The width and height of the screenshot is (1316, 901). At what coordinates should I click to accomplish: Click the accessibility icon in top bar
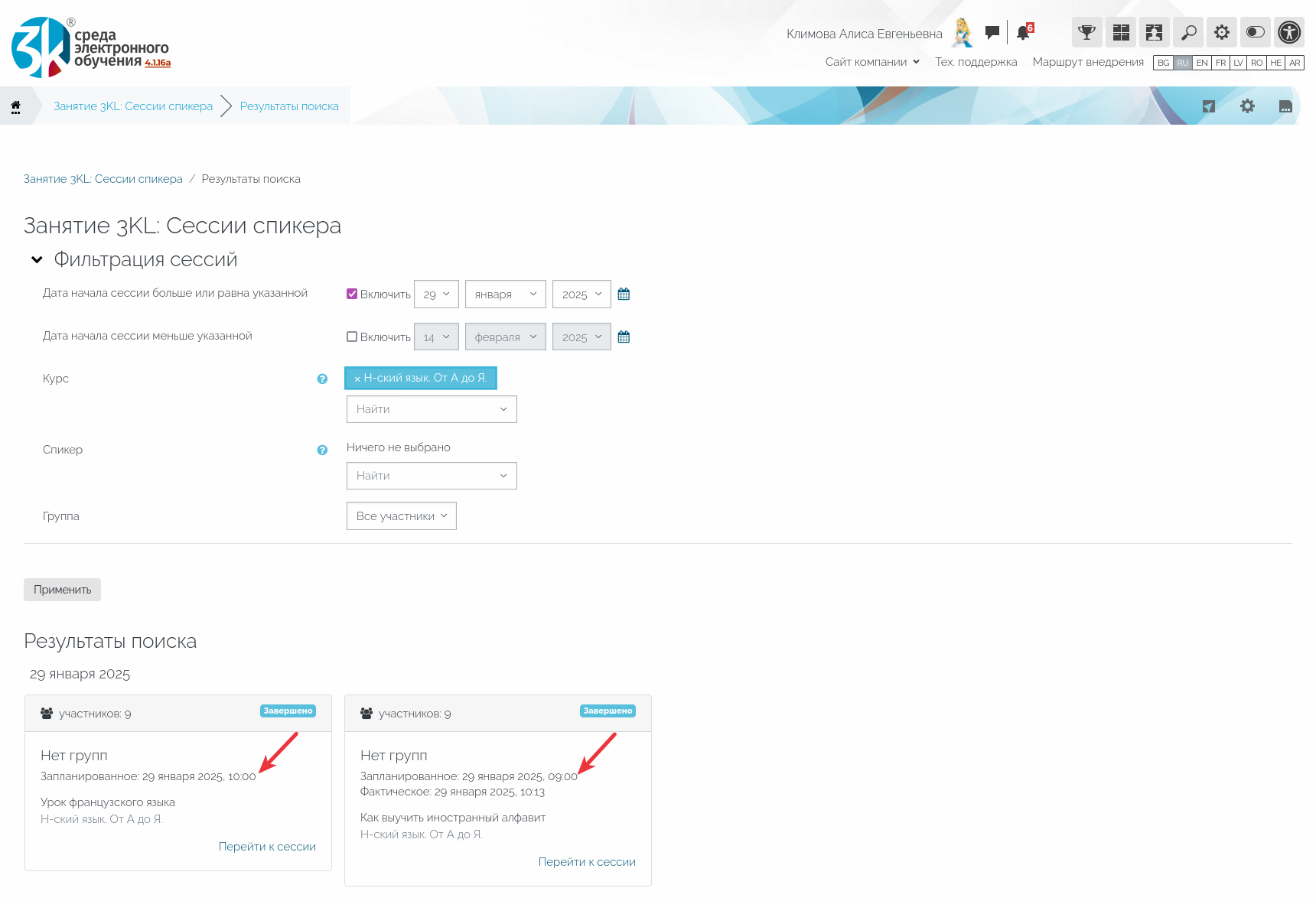pyautogui.click(x=1289, y=32)
